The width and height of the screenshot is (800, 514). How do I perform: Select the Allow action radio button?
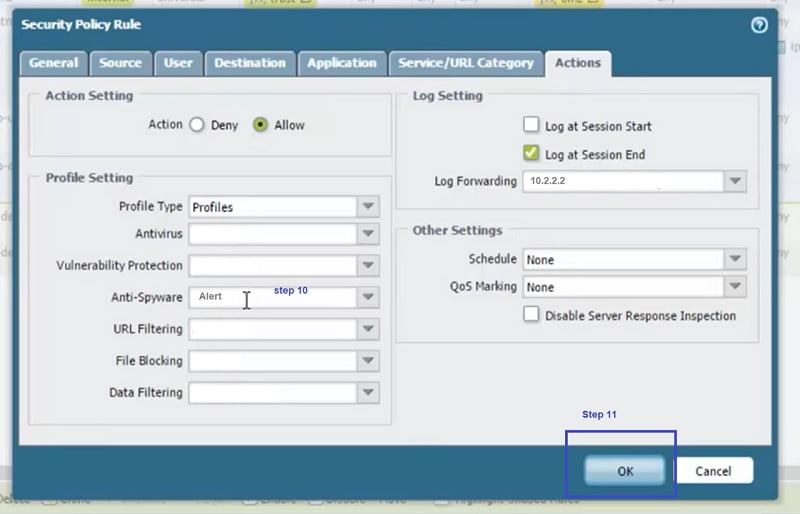point(260,125)
